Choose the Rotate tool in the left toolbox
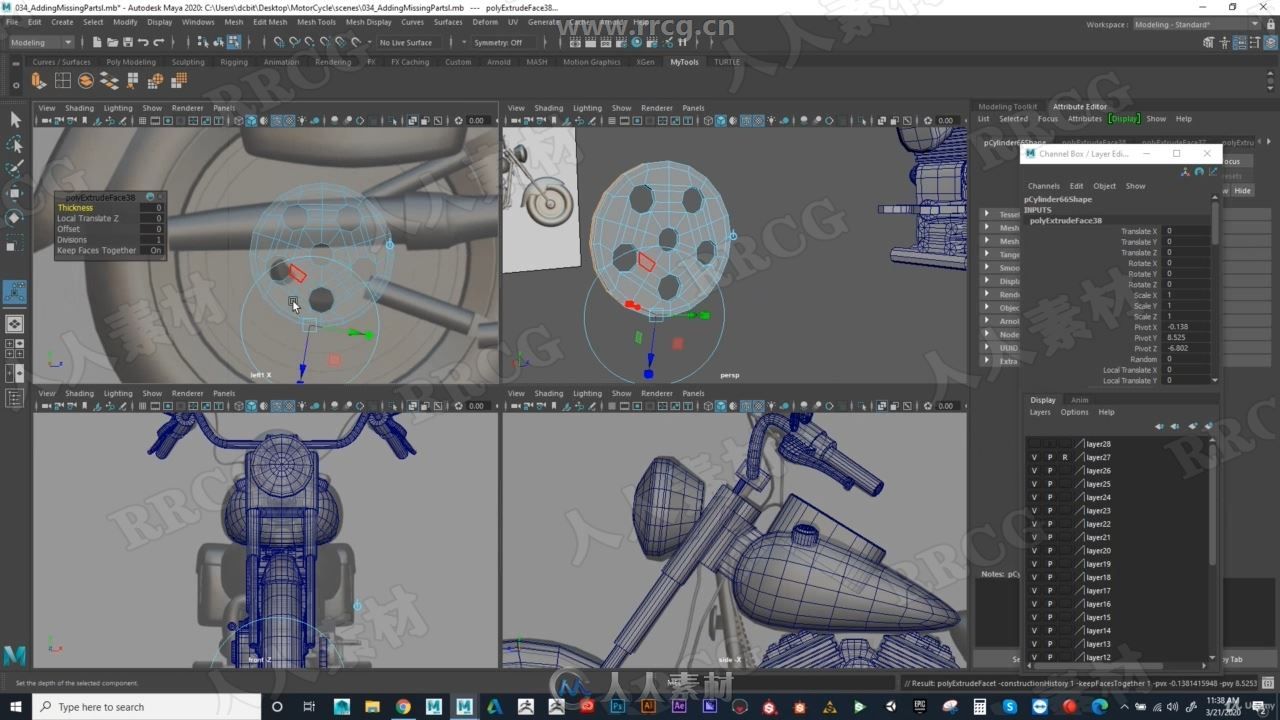This screenshot has width=1280, height=720. [15, 217]
